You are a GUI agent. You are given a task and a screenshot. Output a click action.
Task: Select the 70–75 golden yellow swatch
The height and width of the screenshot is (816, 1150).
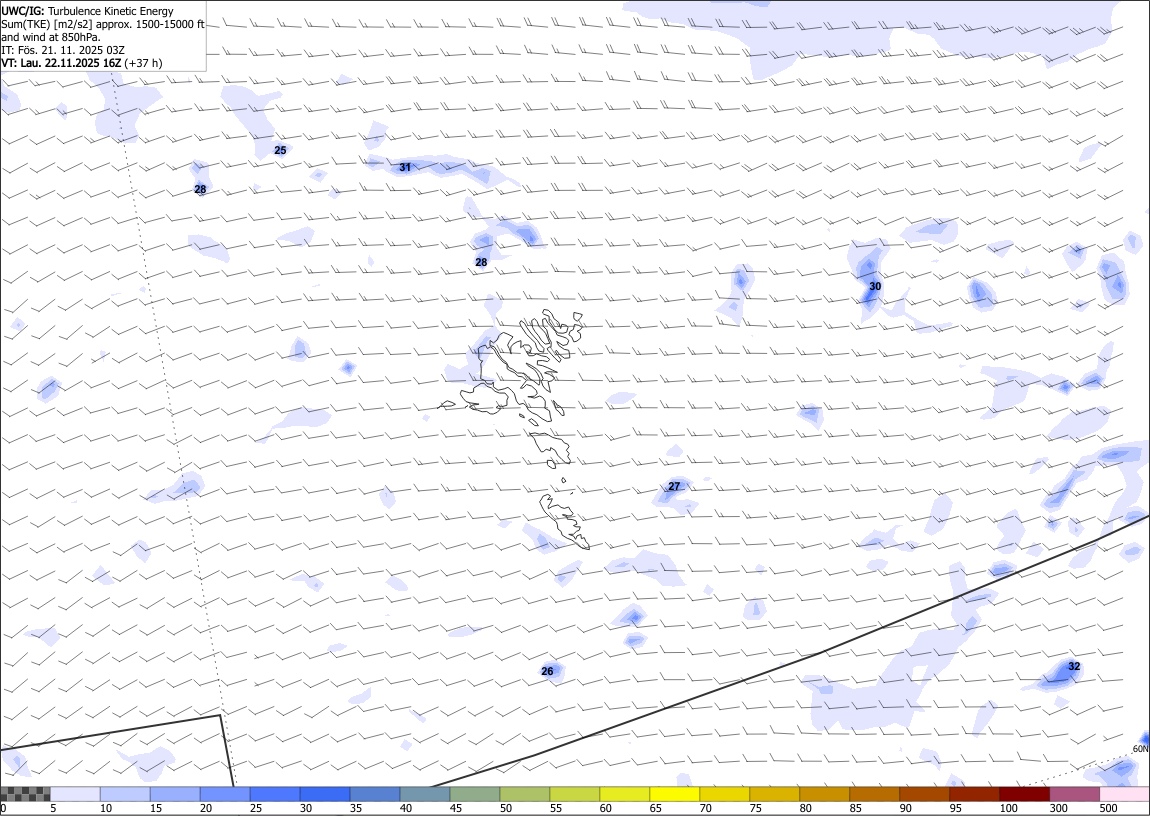click(x=725, y=794)
